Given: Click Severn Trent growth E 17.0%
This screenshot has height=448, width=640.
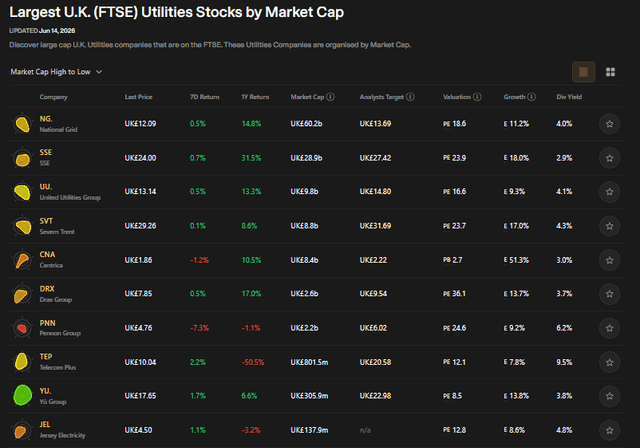Looking at the screenshot, I should [x=516, y=226].
